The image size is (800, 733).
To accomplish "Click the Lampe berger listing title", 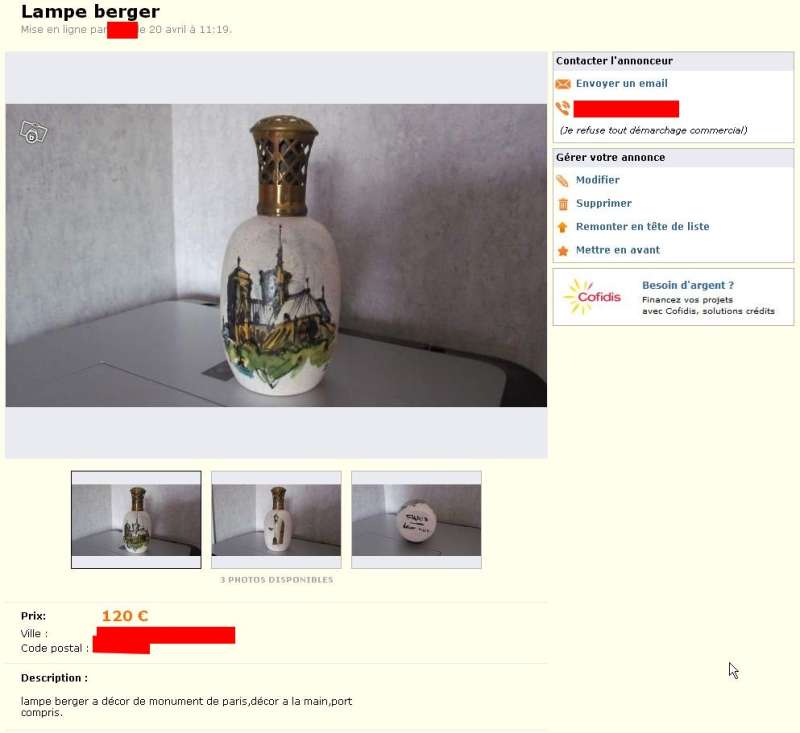I will (90, 11).
